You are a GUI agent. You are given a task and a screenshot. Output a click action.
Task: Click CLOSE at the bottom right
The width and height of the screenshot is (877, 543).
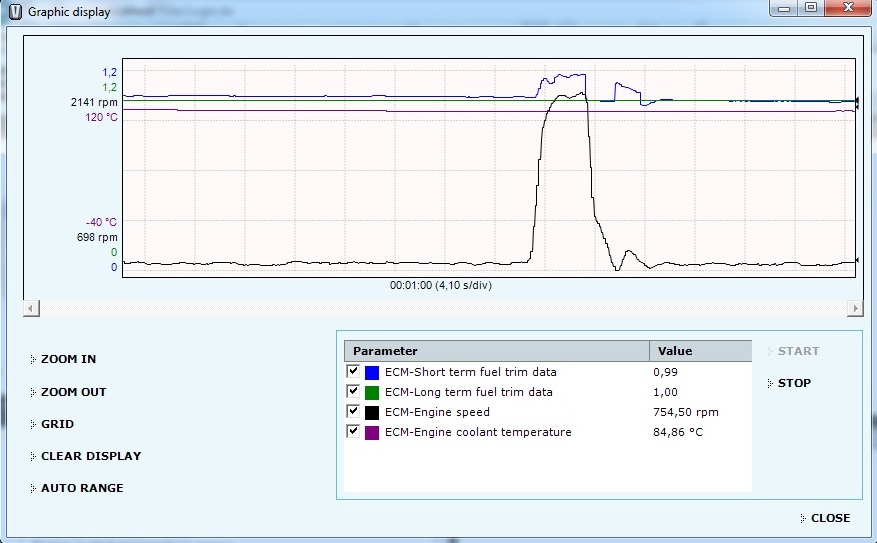coord(830,518)
